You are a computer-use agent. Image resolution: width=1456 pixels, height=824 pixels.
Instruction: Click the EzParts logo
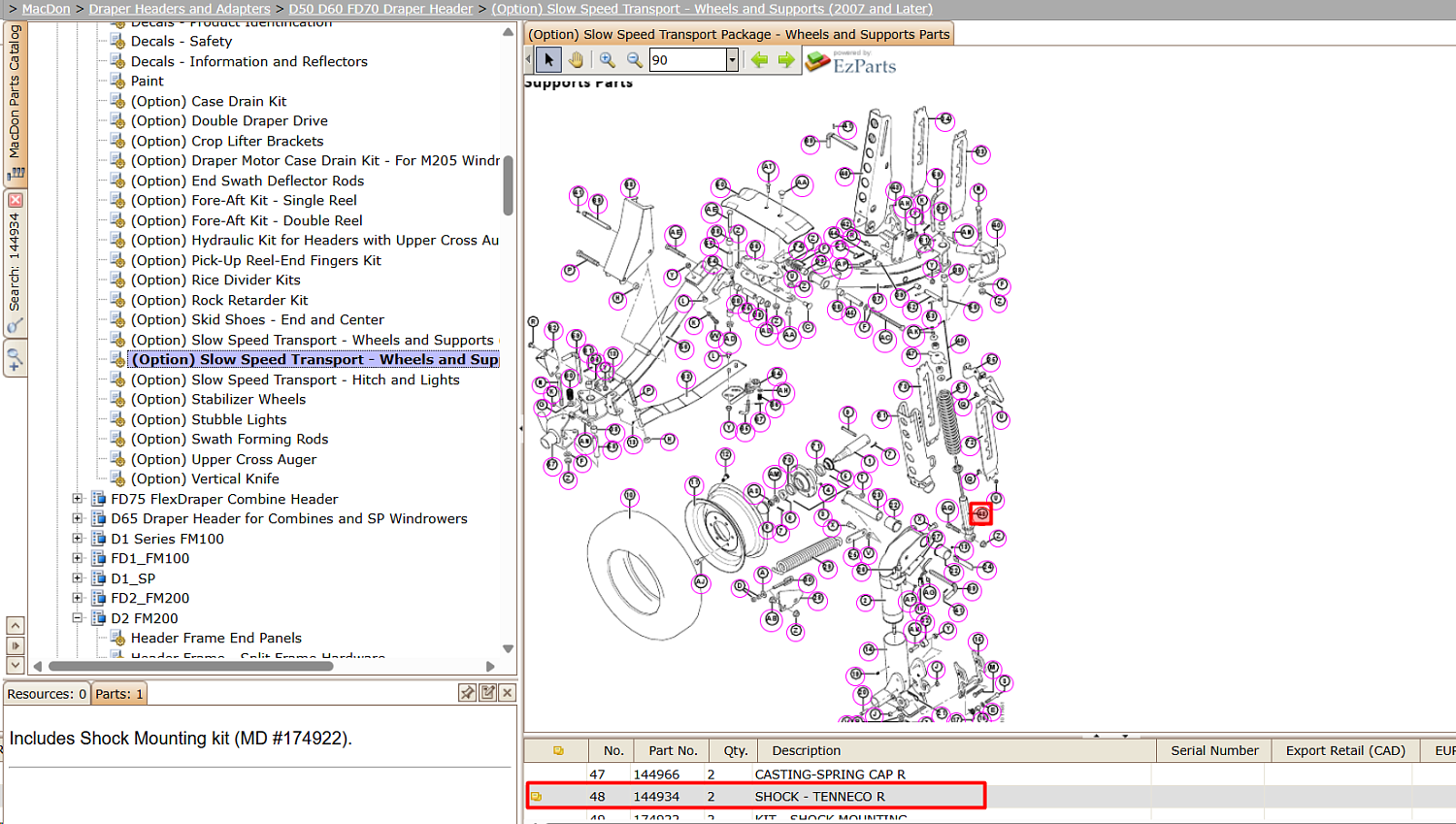pos(850,62)
